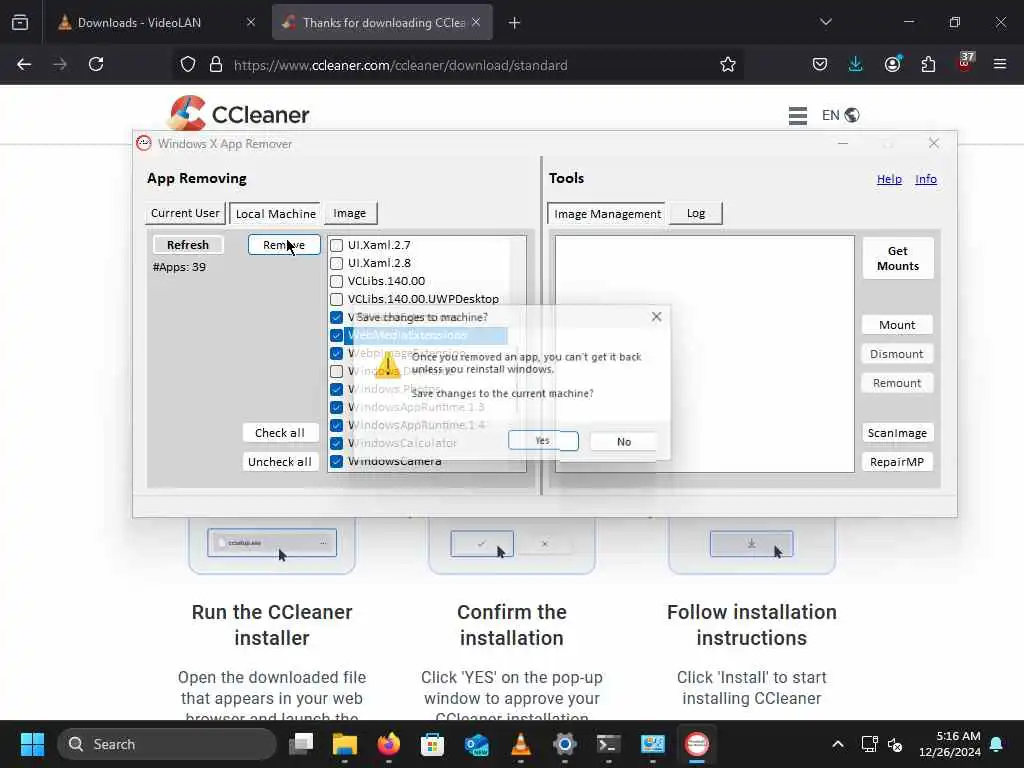Click the site padlock icon
The image size is (1024, 768).
pos(216,65)
